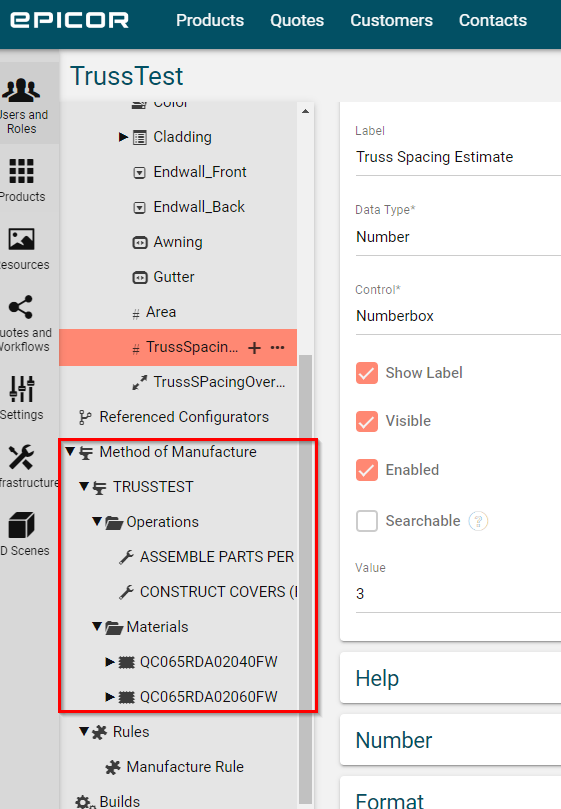Select the TrussSPacingOver tree row

coord(178,382)
